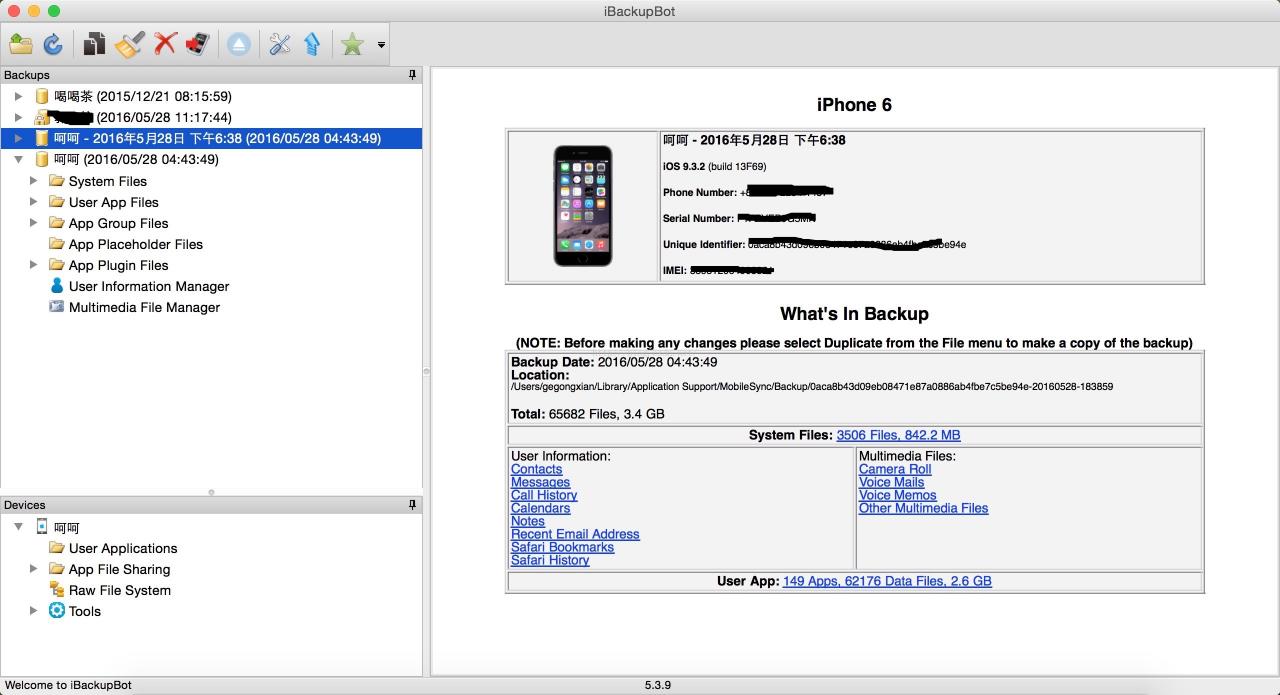Toggle the Devices panel pin
This screenshot has height=695, width=1280.
coord(412,505)
